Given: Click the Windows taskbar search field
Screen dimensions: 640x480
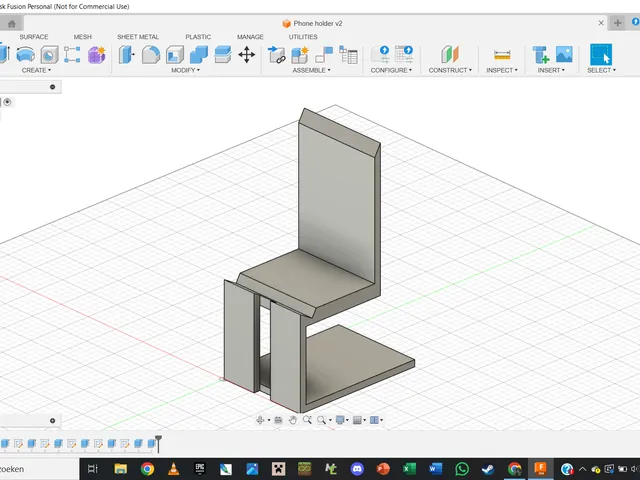Looking at the screenshot, I should pyautogui.click(x=39, y=469).
